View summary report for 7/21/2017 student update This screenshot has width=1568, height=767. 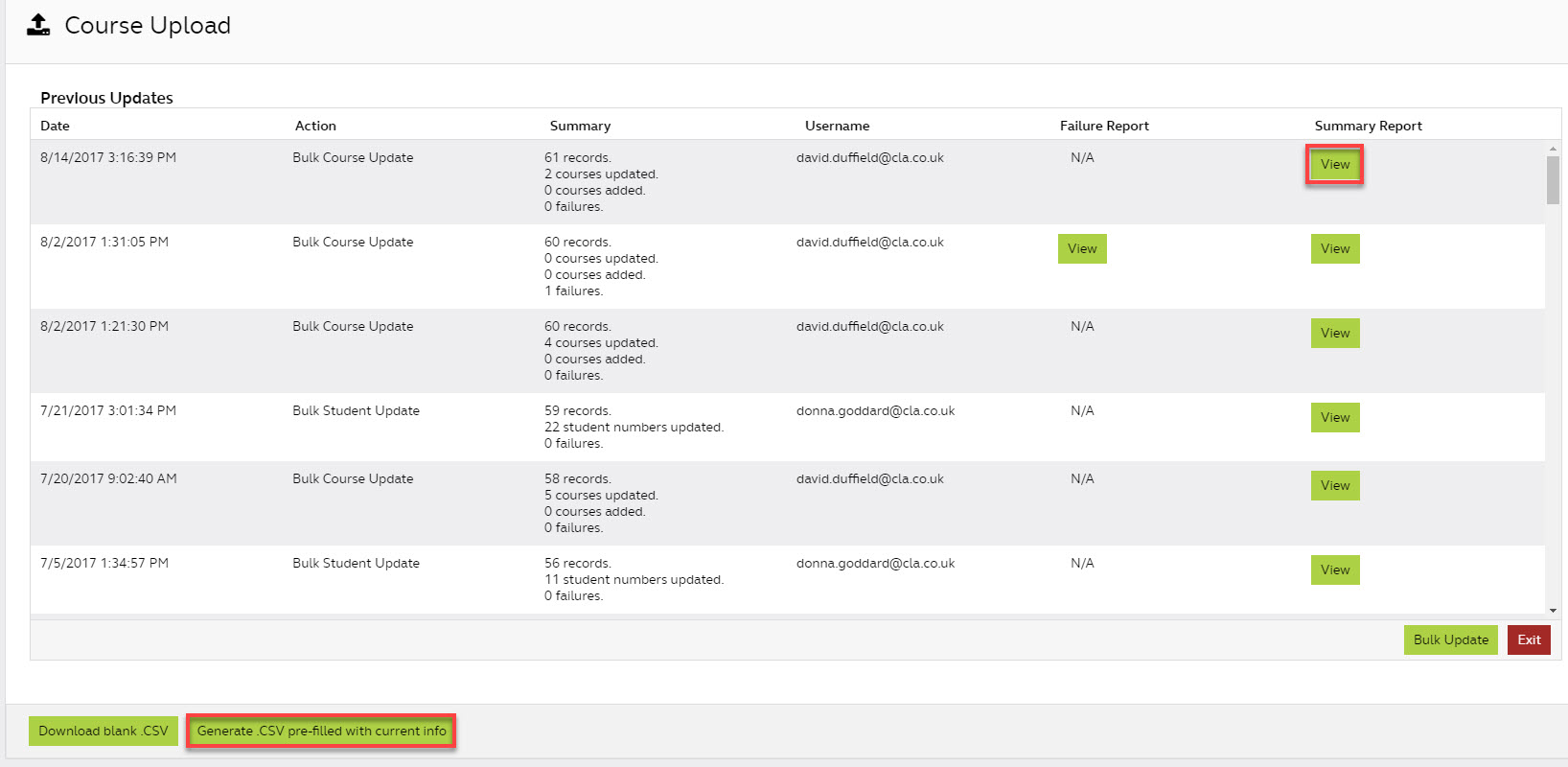[x=1334, y=418]
